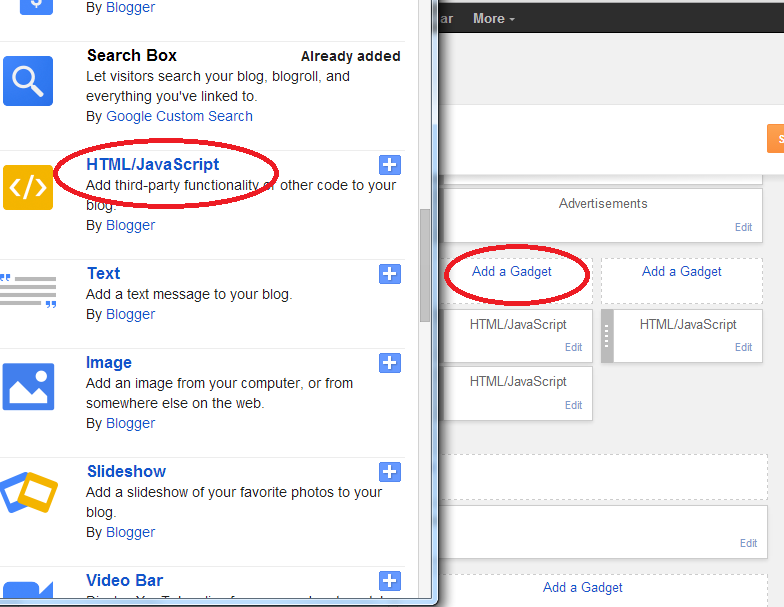Grab the drag handle on the right HTML/JavaScript widget
The width and height of the screenshot is (784, 607).
coord(607,336)
